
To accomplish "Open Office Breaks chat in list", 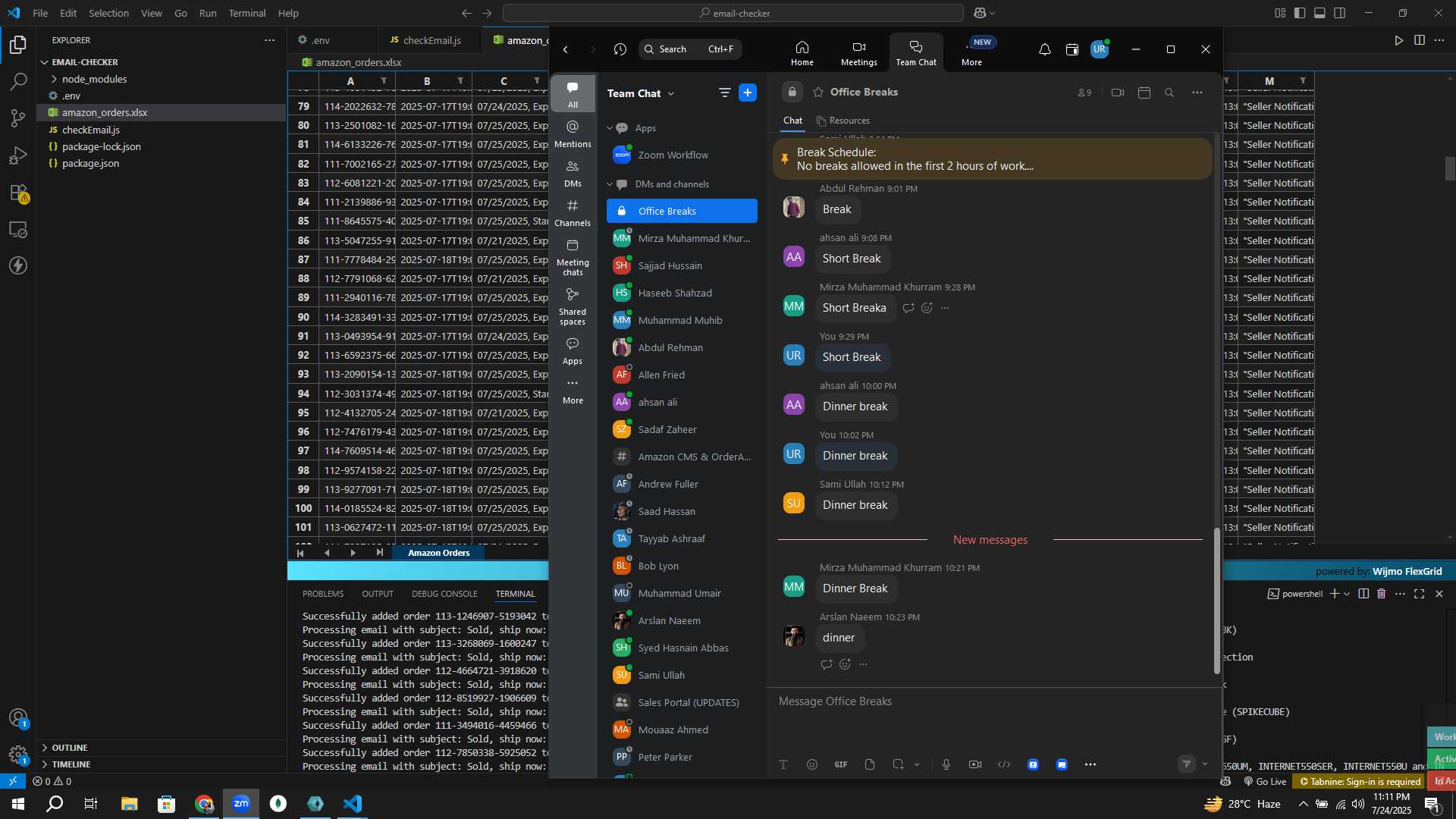I will point(682,211).
